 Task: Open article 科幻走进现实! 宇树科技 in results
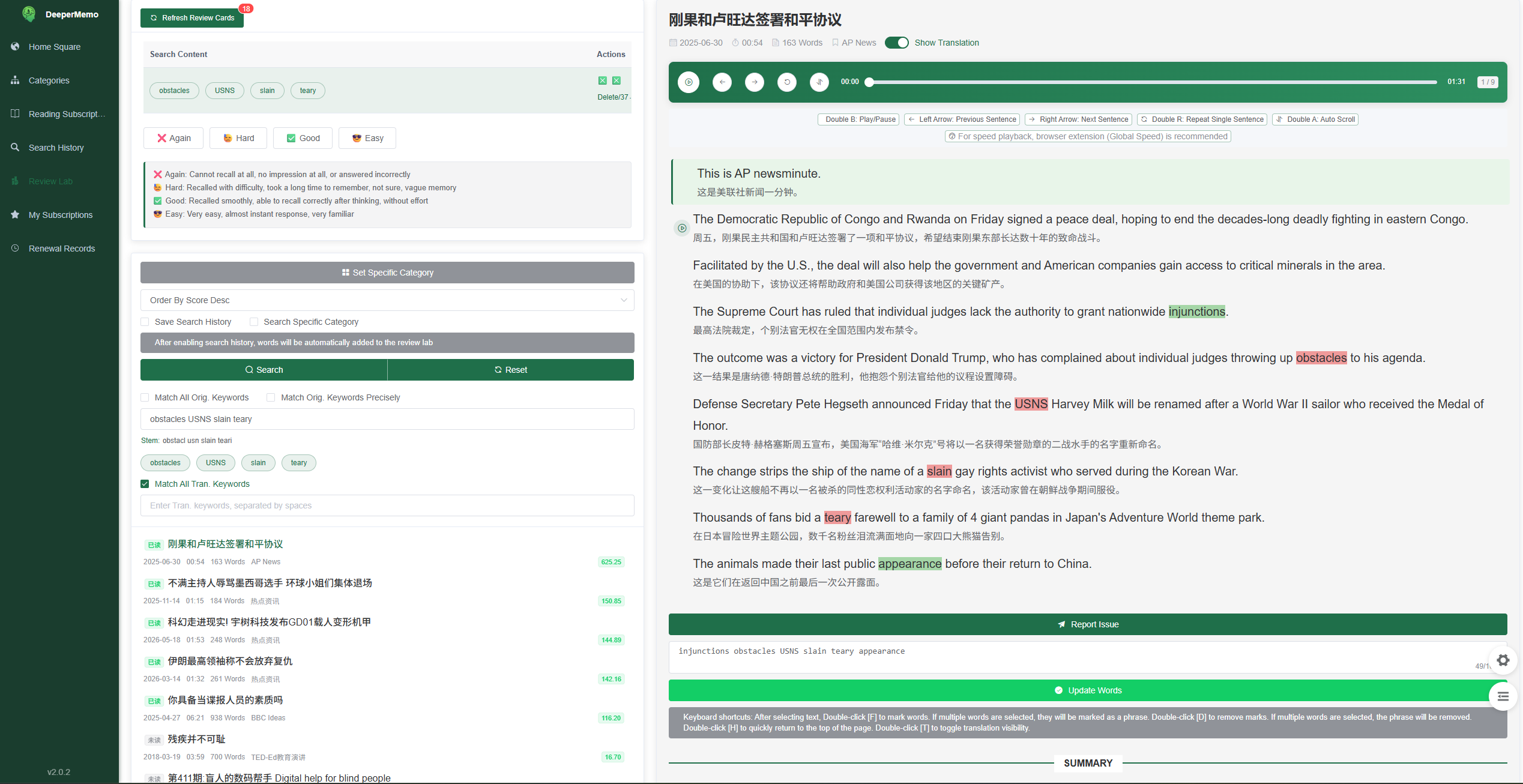click(x=270, y=622)
